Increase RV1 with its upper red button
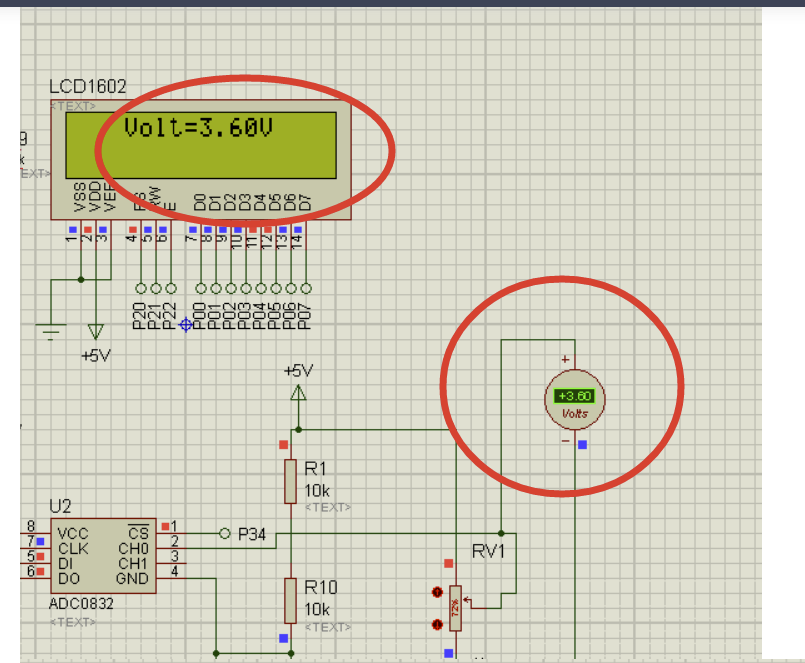 437,592
